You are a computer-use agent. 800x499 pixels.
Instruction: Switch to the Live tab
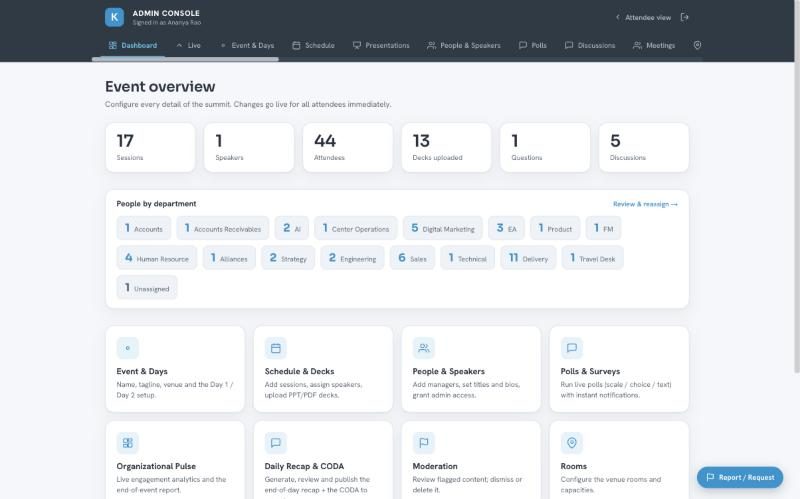coord(188,45)
